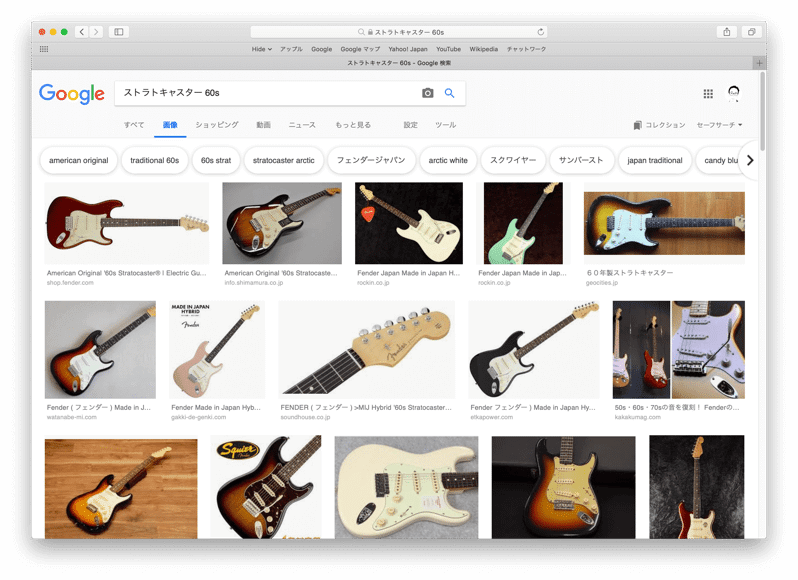Screen dimensions: 798x580
Task: Switch to the すべて tab
Action: 134,125
